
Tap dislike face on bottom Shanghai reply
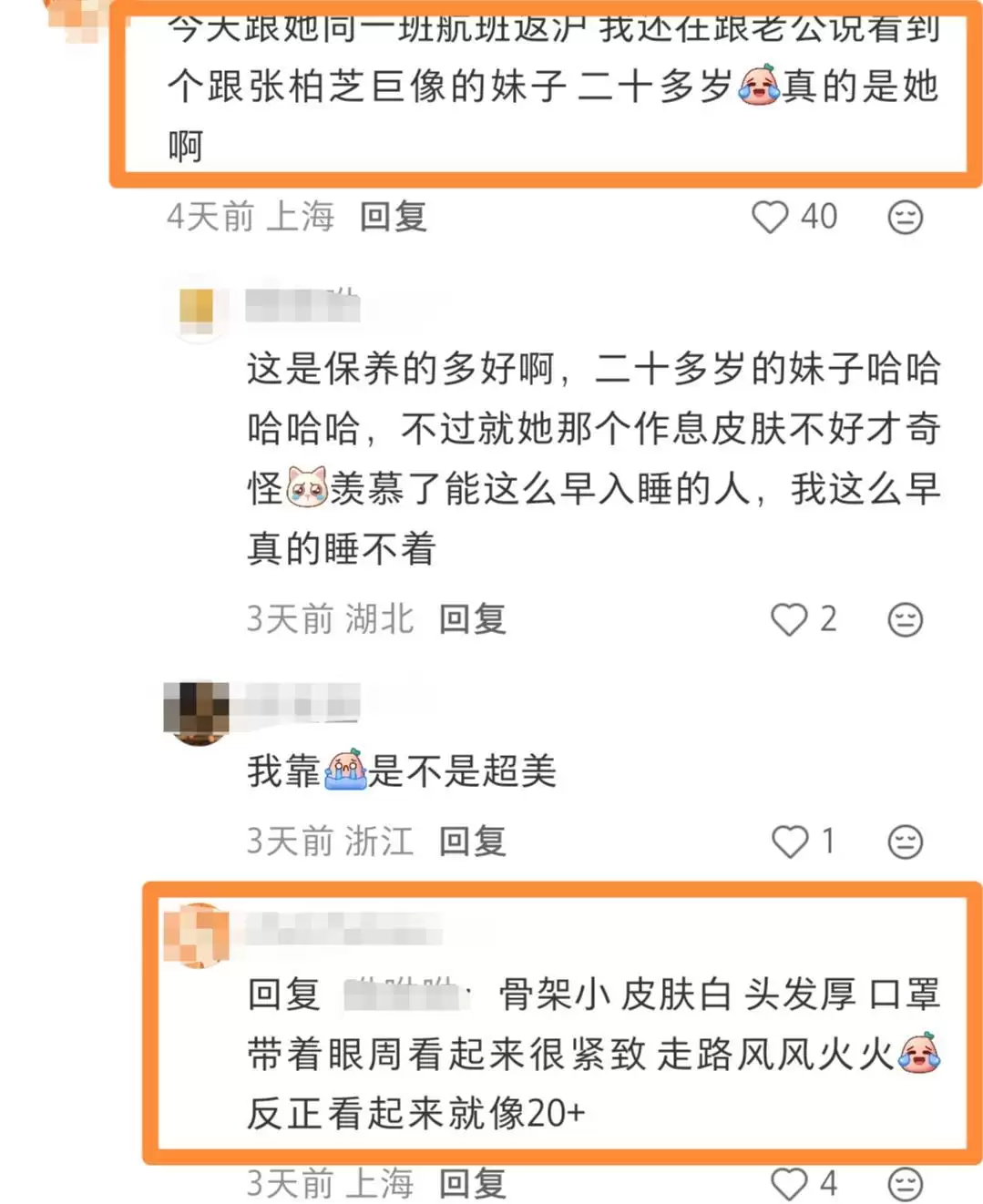(x=906, y=1184)
